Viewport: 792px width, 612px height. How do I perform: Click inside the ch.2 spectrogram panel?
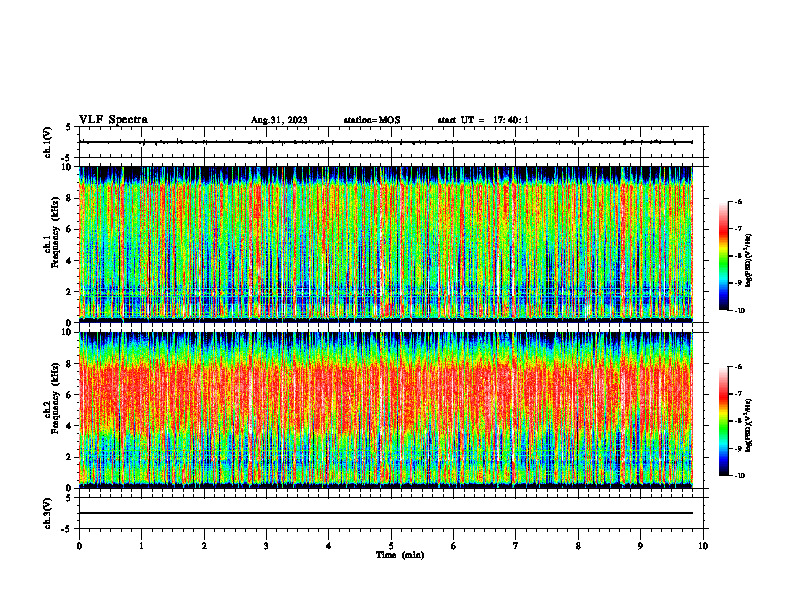point(386,410)
